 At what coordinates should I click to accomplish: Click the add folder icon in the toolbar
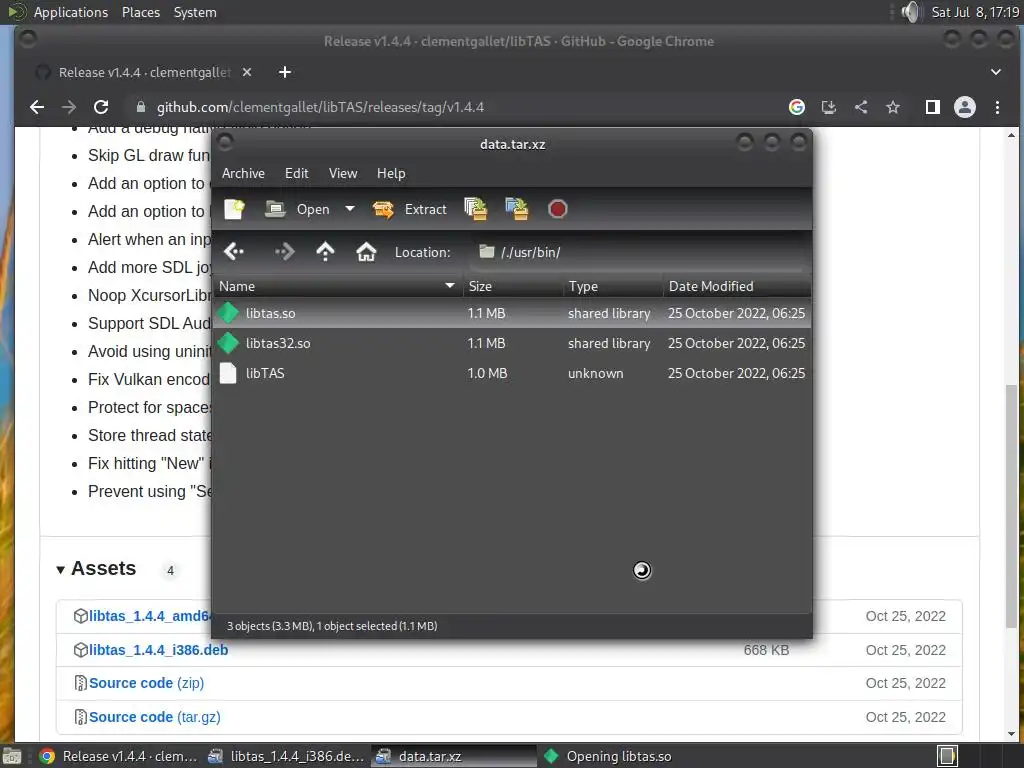517,209
